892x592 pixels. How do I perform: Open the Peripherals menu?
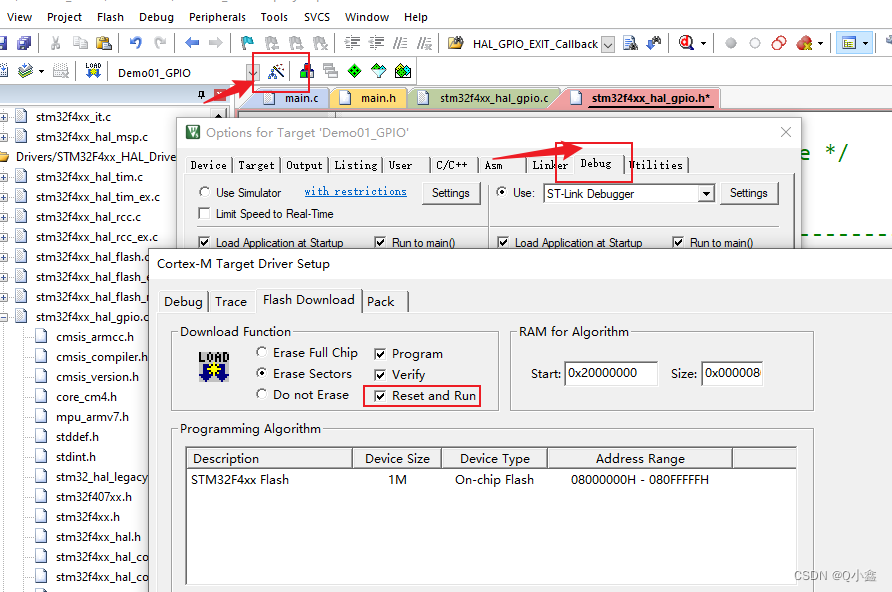coord(217,17)
